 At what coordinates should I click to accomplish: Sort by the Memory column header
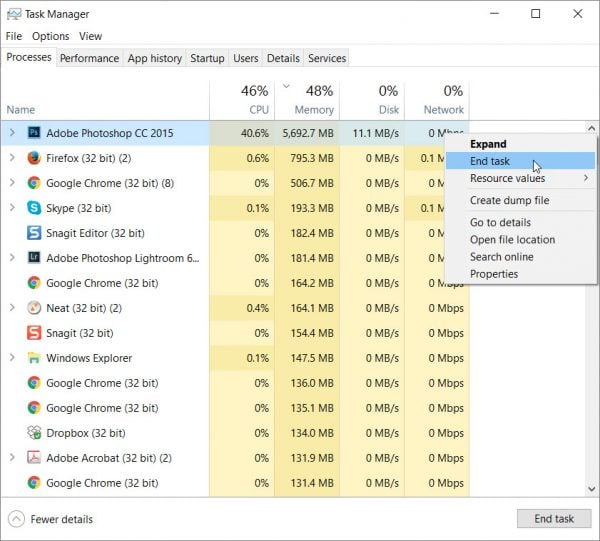coord(307,101)
